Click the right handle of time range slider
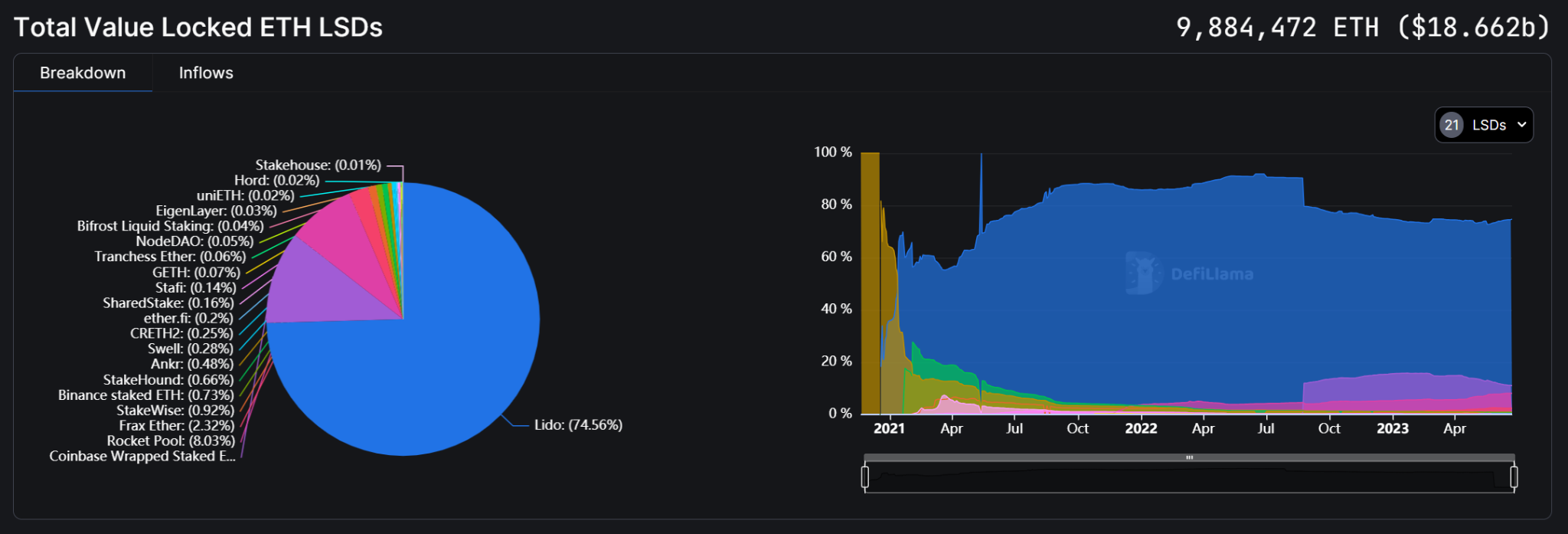Image resolution: width=1568 pixels, height=534 pixels. 1514,477
